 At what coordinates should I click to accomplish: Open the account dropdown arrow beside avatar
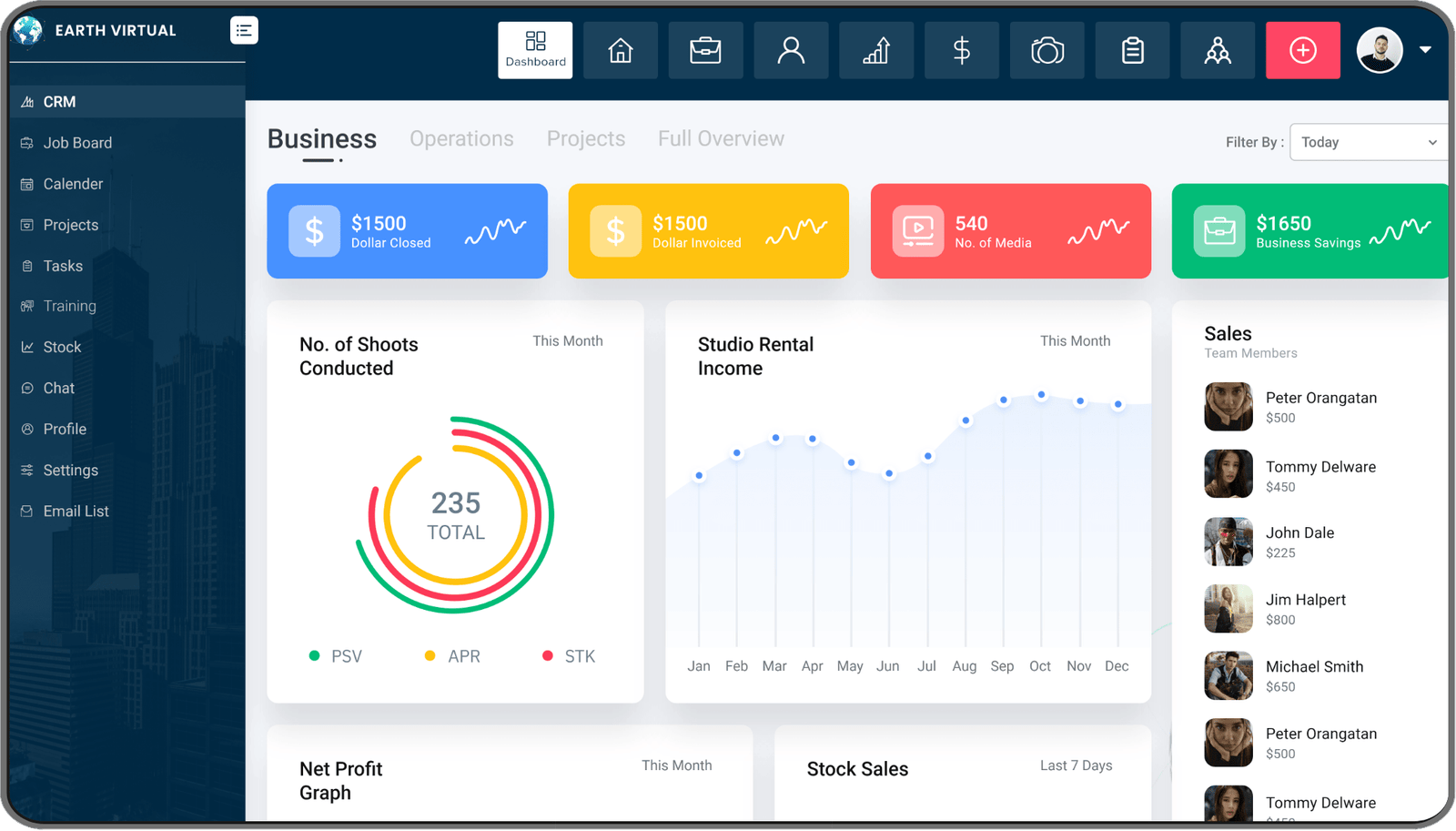coord(1425,50)
